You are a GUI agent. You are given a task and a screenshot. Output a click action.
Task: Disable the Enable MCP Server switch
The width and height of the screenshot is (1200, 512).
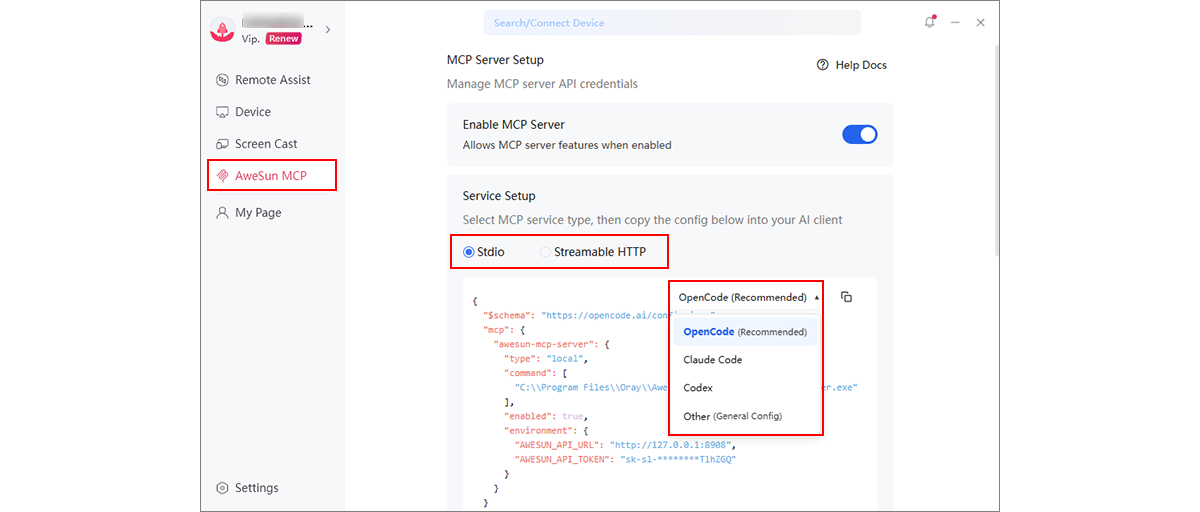click(x=860, y=134)
